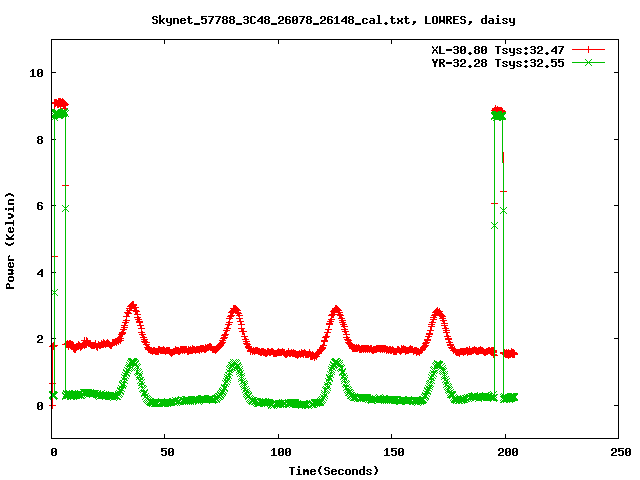Image resolution: width=640 pixels, height=480 pixels.
Task: Click the y-axis tick label 2
Action: pyautogui.click(x=40, y=339)
